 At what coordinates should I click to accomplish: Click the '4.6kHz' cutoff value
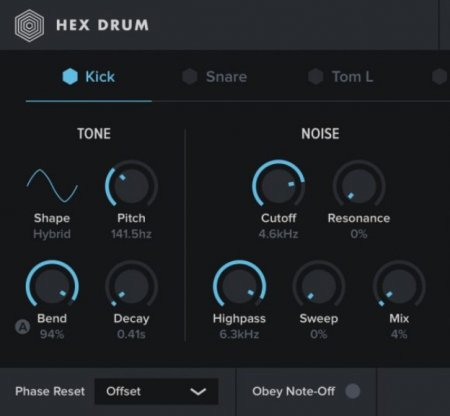pyautogui.click(x=278, y=234)
